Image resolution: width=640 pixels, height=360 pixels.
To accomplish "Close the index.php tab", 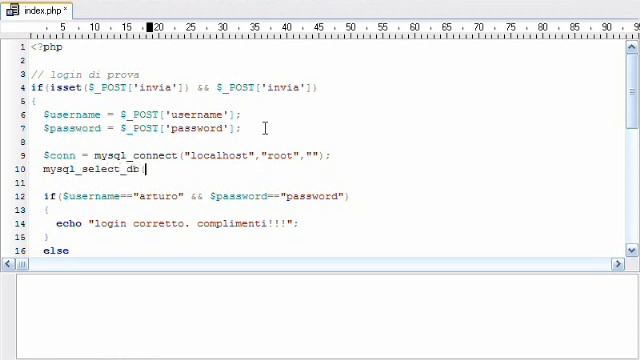I will click(65, 8).
